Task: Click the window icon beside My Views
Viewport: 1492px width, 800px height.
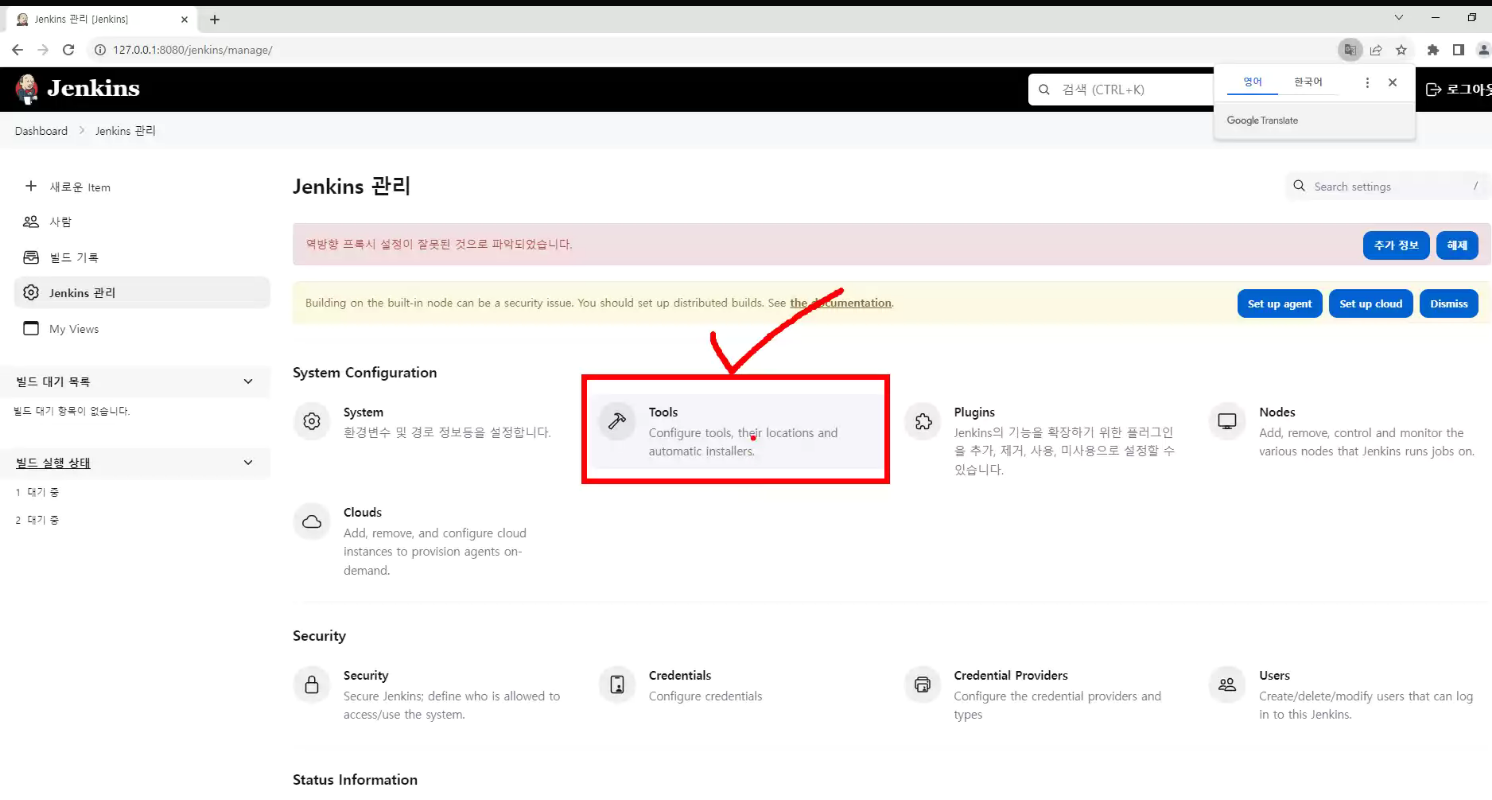Action: point(31,329)
